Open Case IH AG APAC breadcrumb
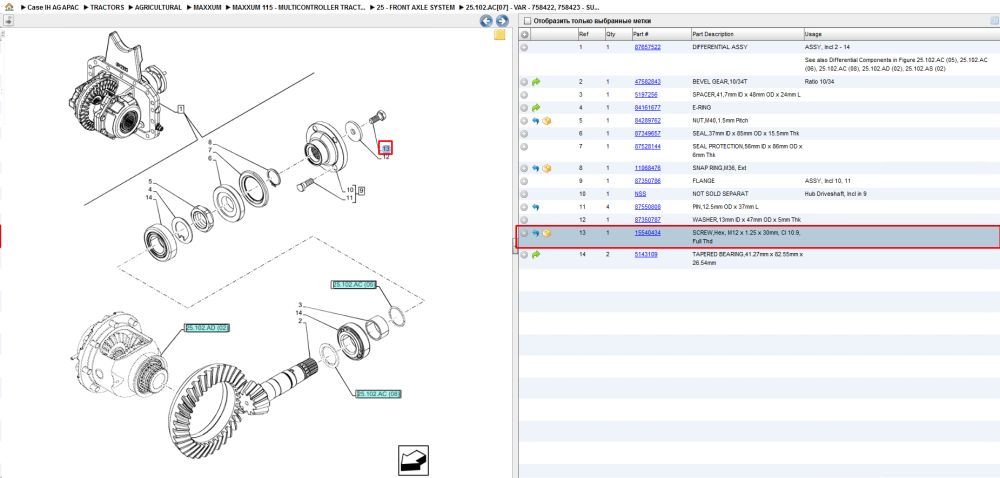 (53, 7)
